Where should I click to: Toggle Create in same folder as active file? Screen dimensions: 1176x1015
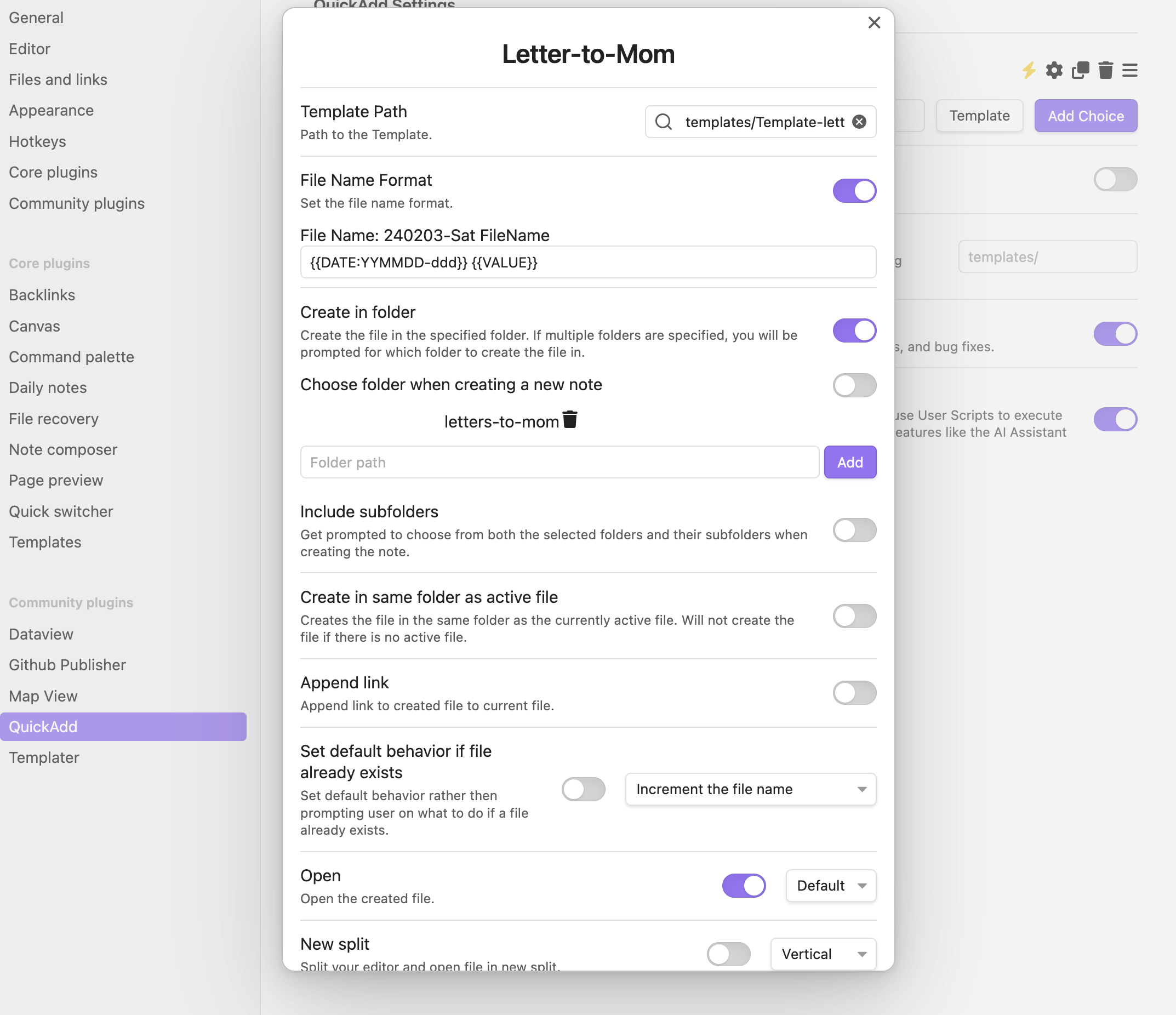(x=854, y=616)
